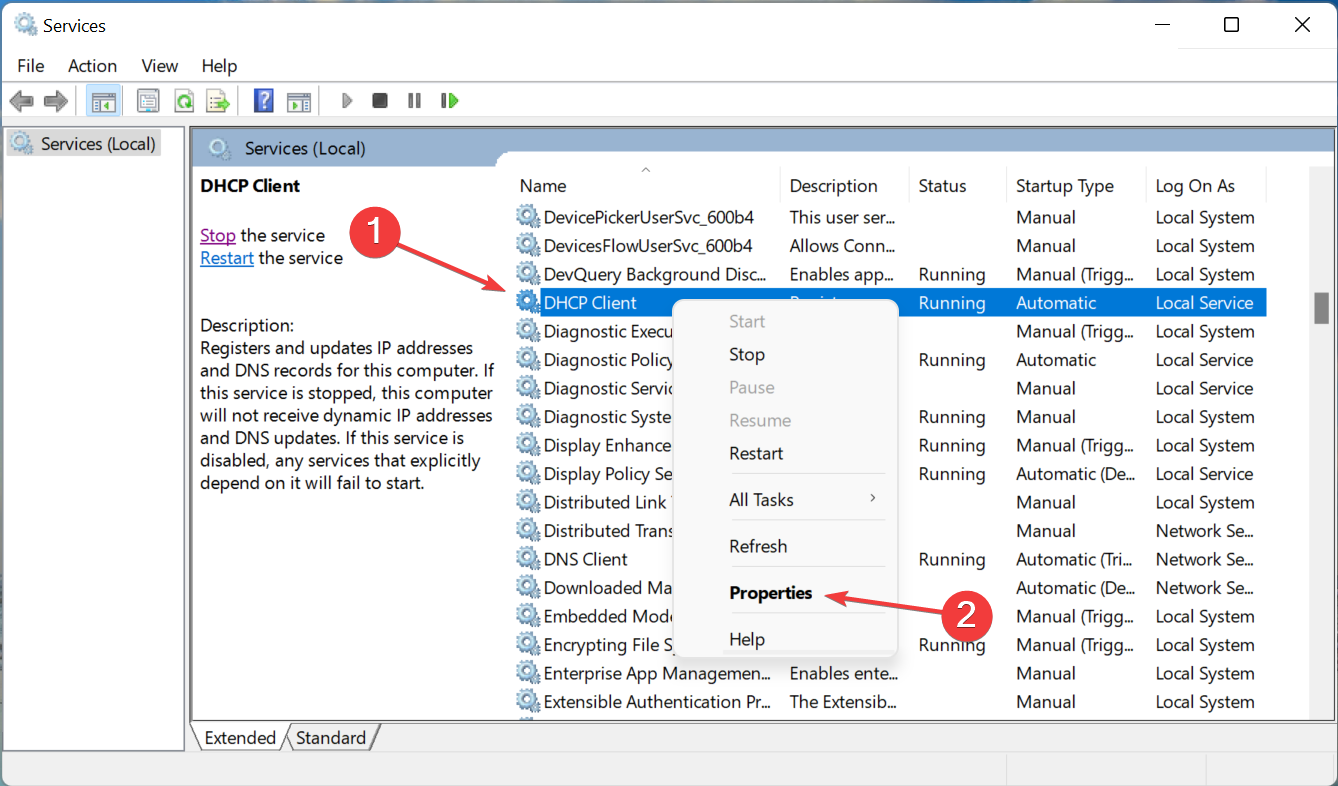Click the Properties toolbar icon
The width and height of the screenshot is (1338, 786).
pos(149,101)
